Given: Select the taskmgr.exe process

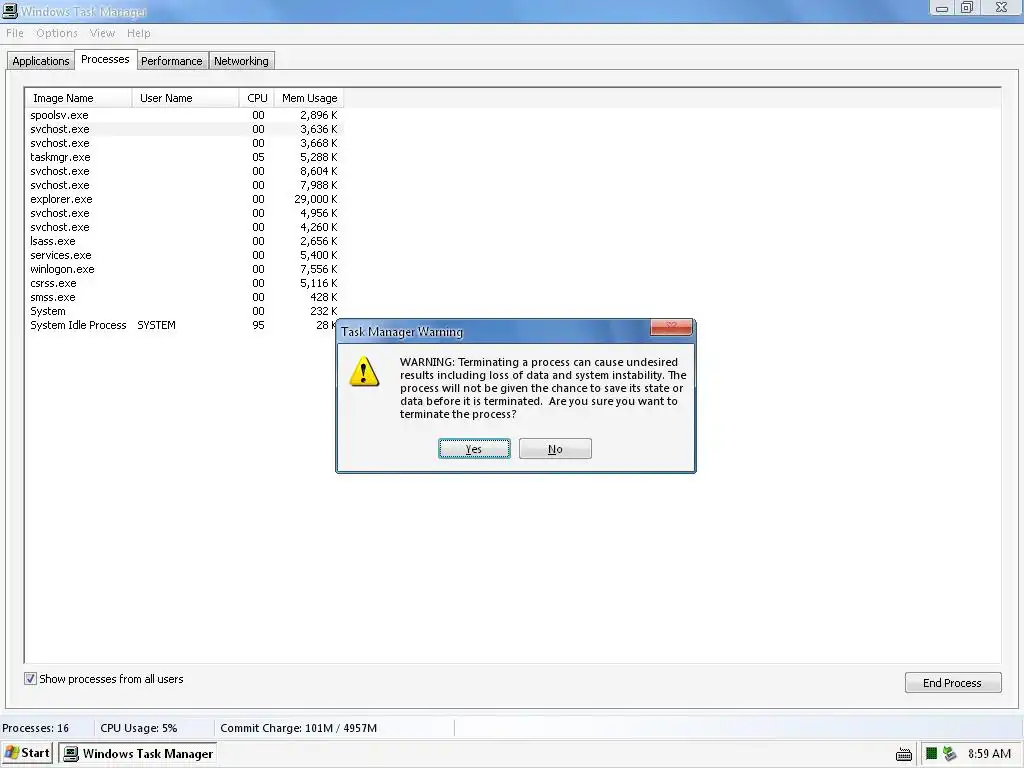Looking at the screenshot, I should 184,157.
